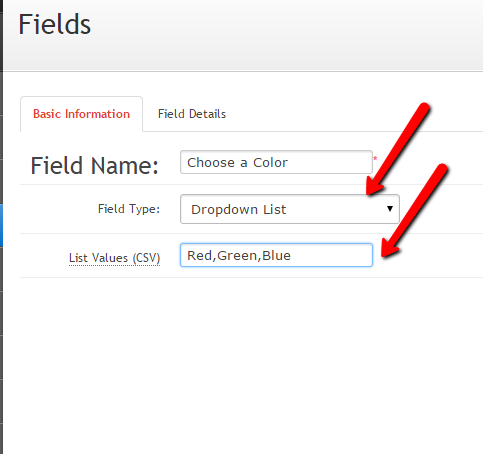The height and width of the screenshot is (454, 483).
Task: Click the Field Name text box
Action: point(276,162)
